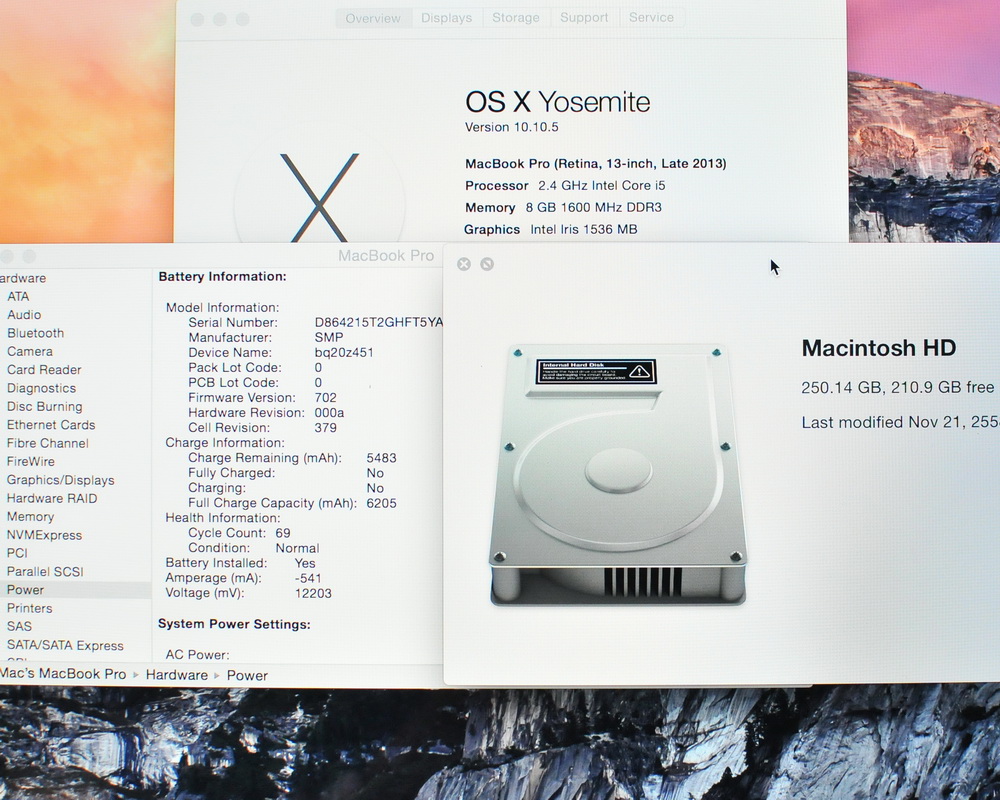The image size is (1000, 800).
Task: Switch to the Support tab
Action: (584, 18)
